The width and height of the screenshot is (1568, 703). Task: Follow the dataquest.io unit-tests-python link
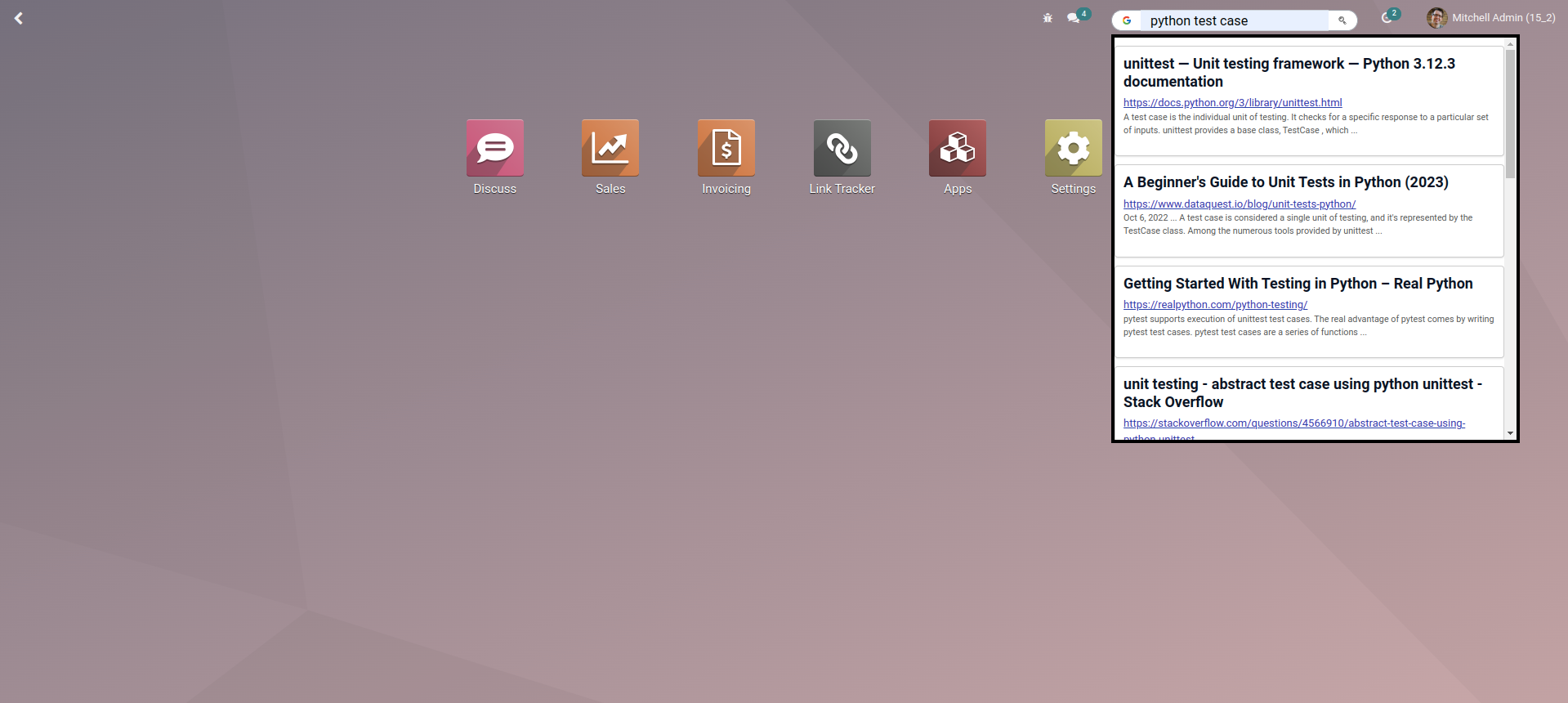(x=1240, y=204)
